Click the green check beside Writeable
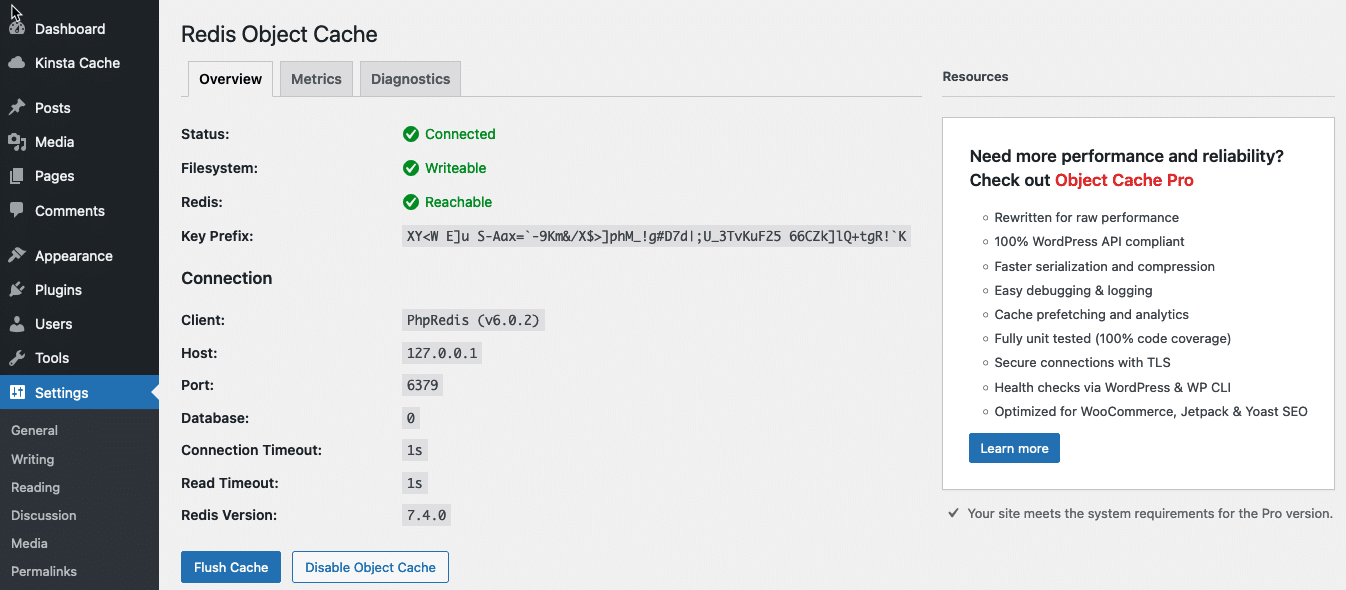 coord(411,168)
